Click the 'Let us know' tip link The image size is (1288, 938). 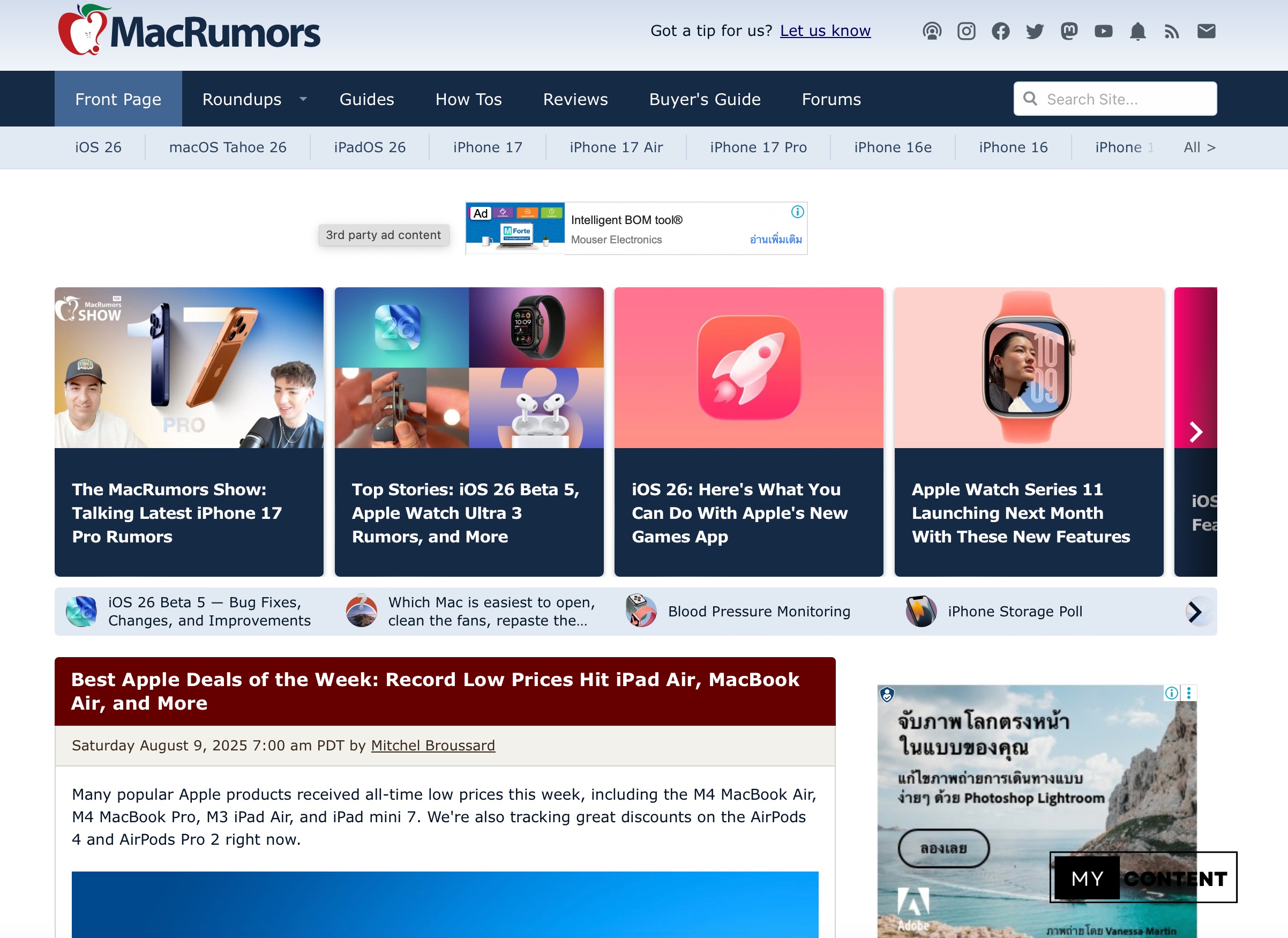[825, 31]
